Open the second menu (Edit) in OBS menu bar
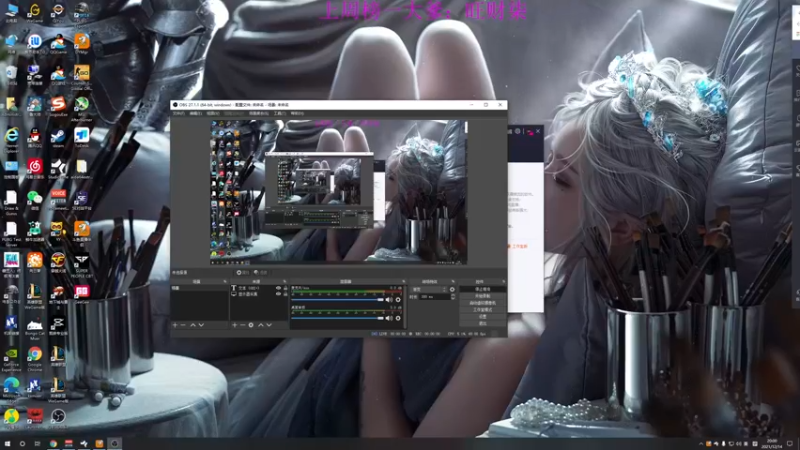This screenshot has height=450, width=800. [x=196, y=113]
